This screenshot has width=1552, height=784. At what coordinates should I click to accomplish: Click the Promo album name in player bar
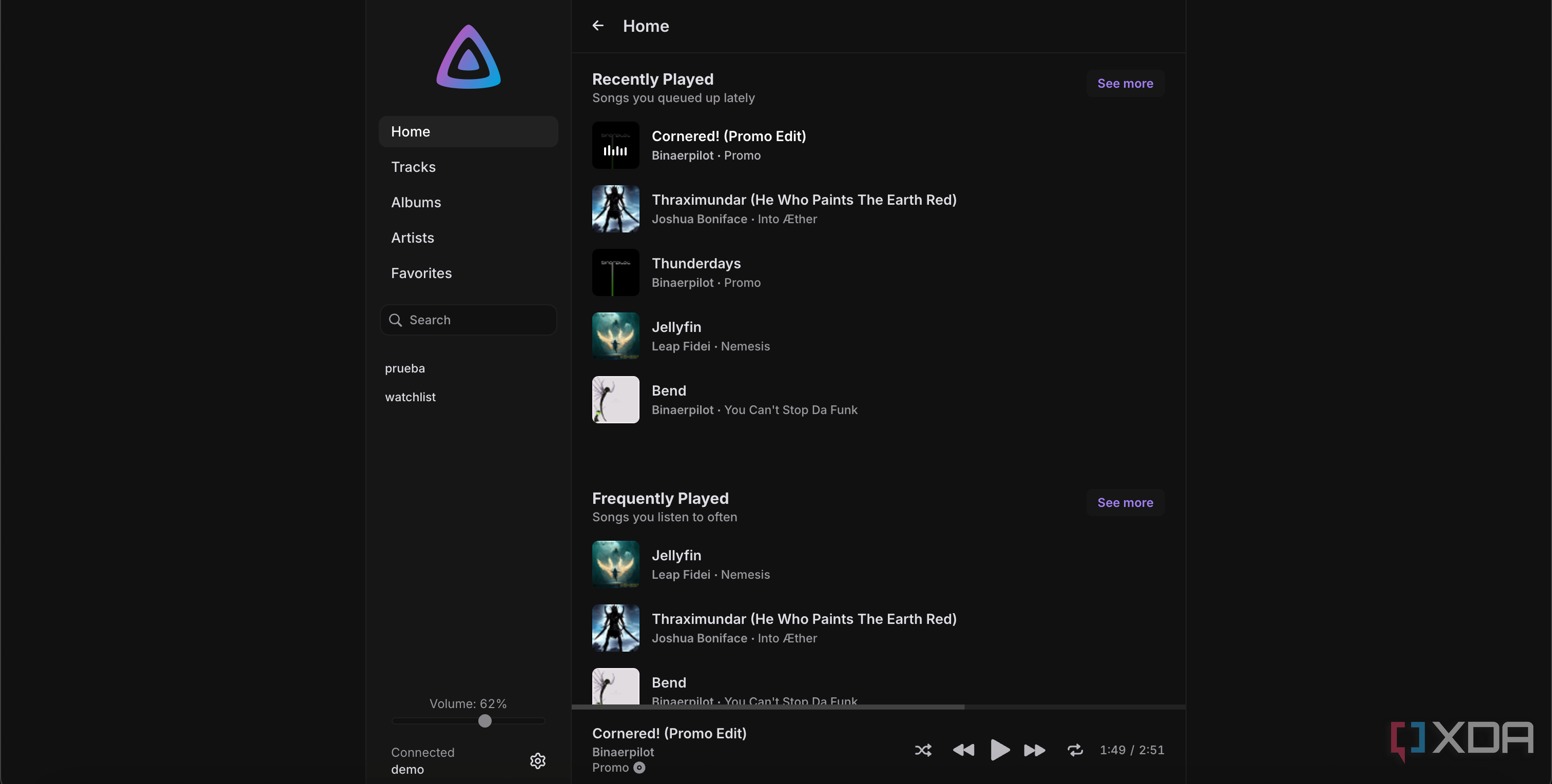(x=610, y=768)
